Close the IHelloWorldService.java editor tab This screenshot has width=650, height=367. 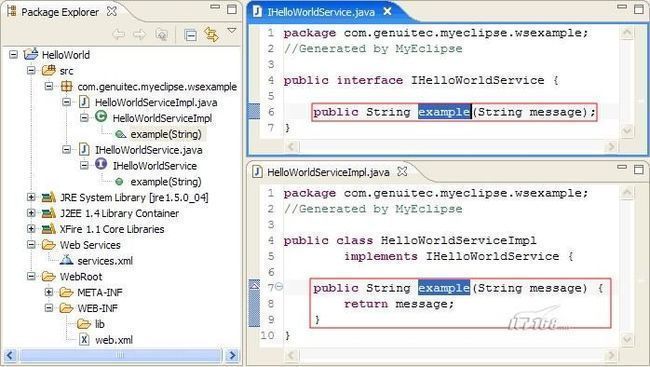(387, 11)
